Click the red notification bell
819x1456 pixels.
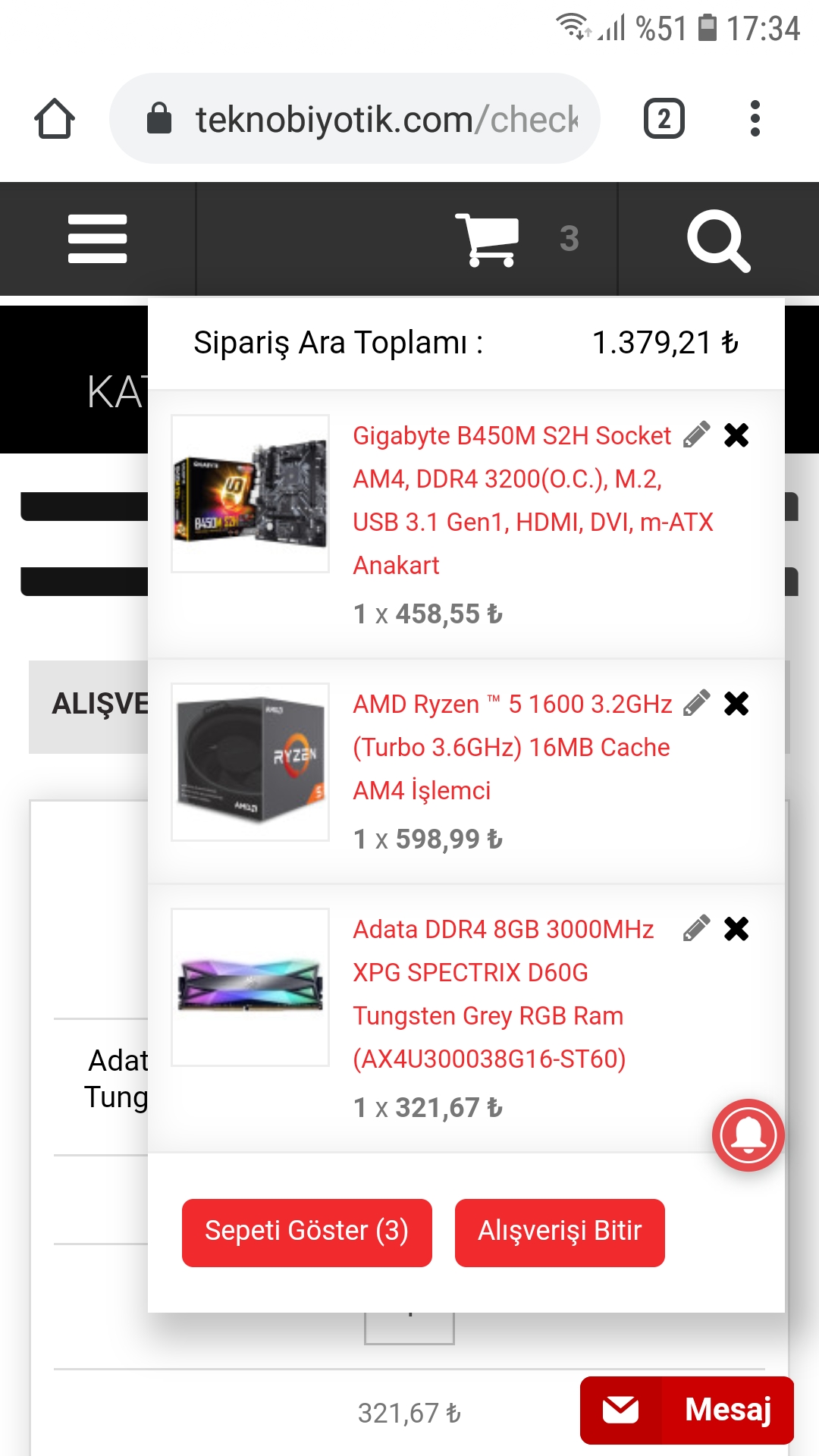pyautogui.click(x=748, y=1134)
